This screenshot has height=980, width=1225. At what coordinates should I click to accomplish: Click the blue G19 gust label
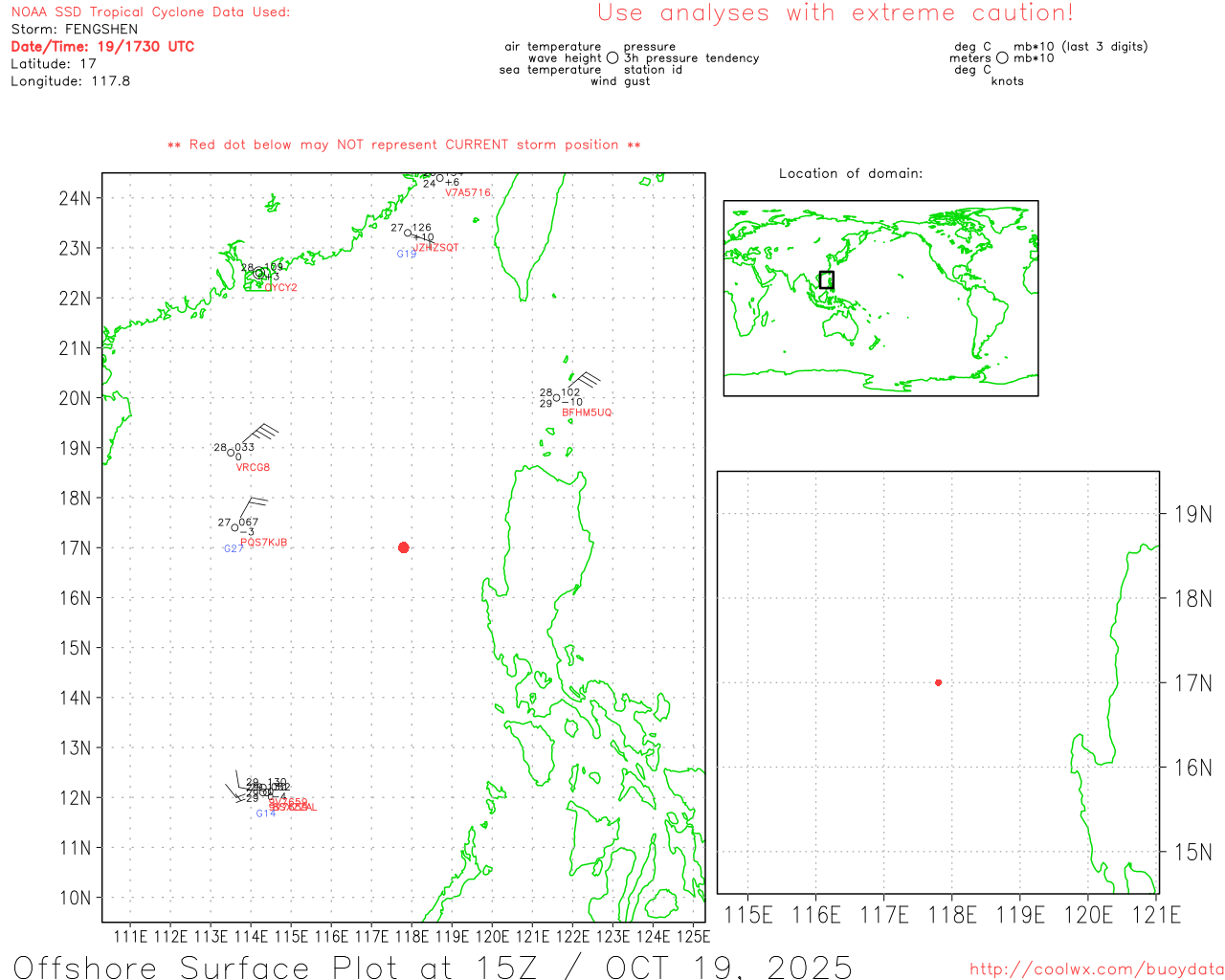tap(407, 255)
